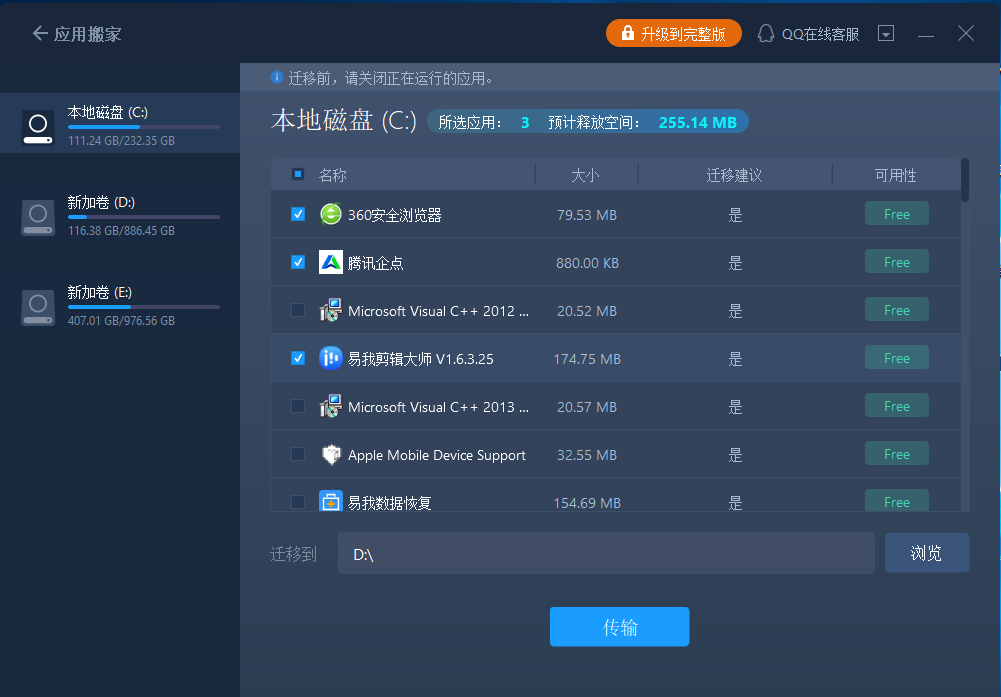
Task: Click the app list vertical scrollbar
Action: (x=965, y=181)
